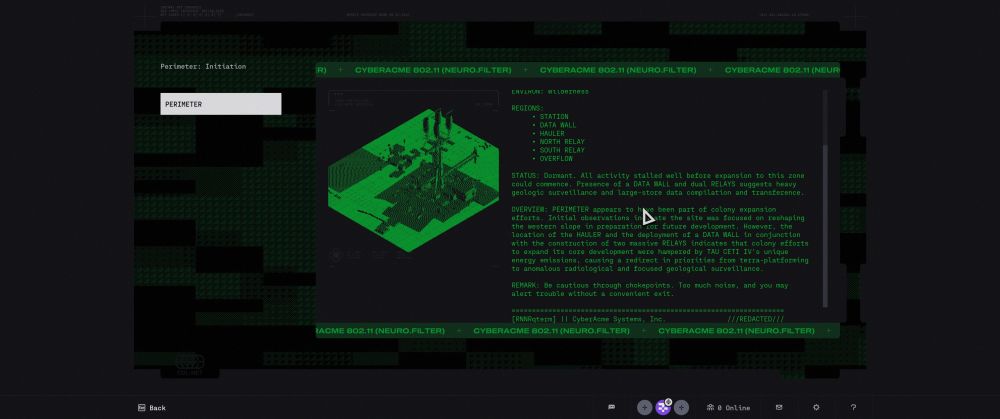Open the settings gear icon

816,408
